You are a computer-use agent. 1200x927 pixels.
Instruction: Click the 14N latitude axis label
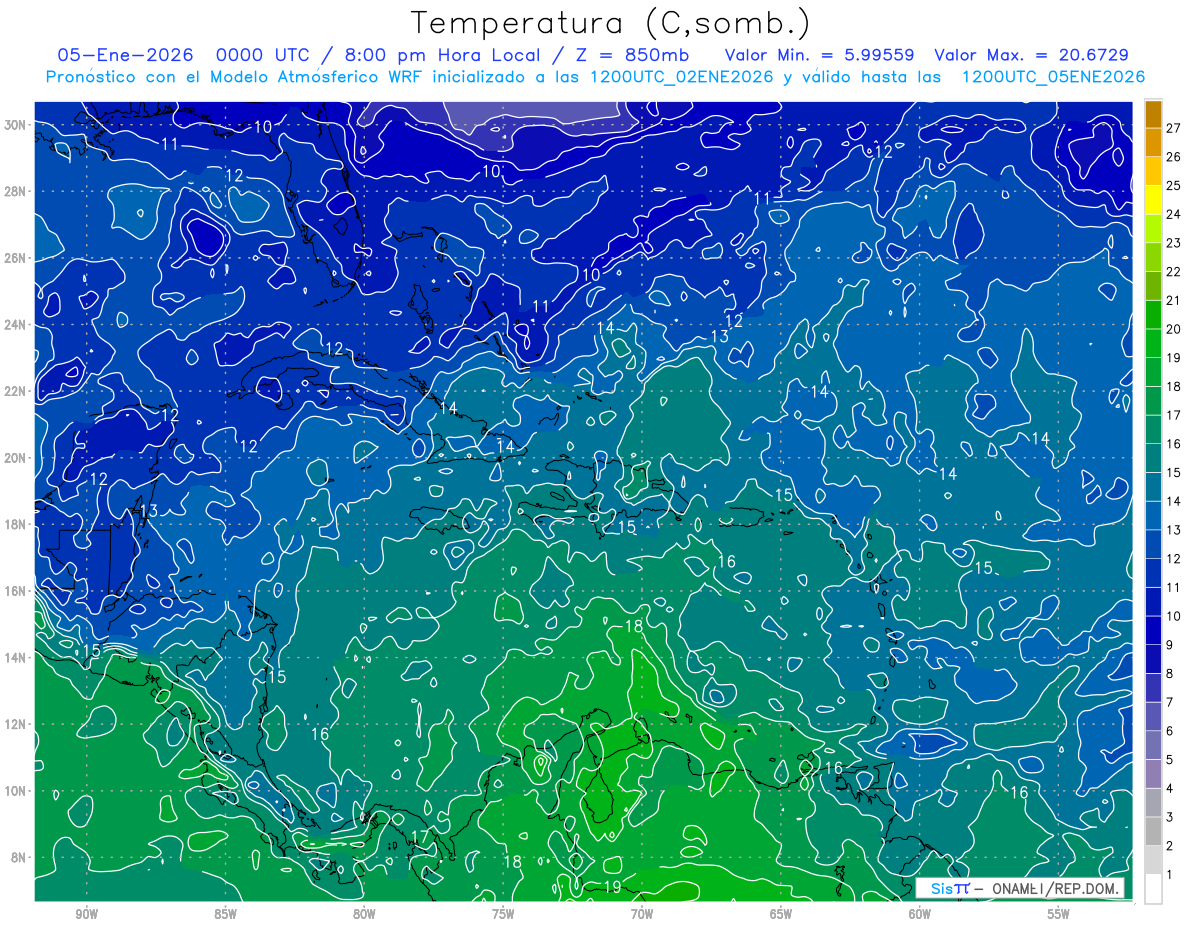coord(16,657)
